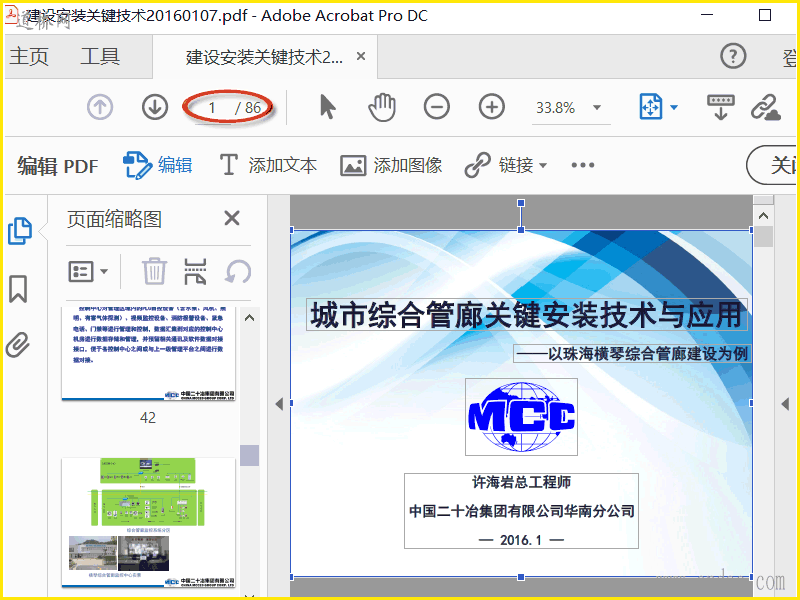Select the title text 城市综合管廊关键安装技术与应用
This screenshot has width=800, height=600.
pos(527,315)
